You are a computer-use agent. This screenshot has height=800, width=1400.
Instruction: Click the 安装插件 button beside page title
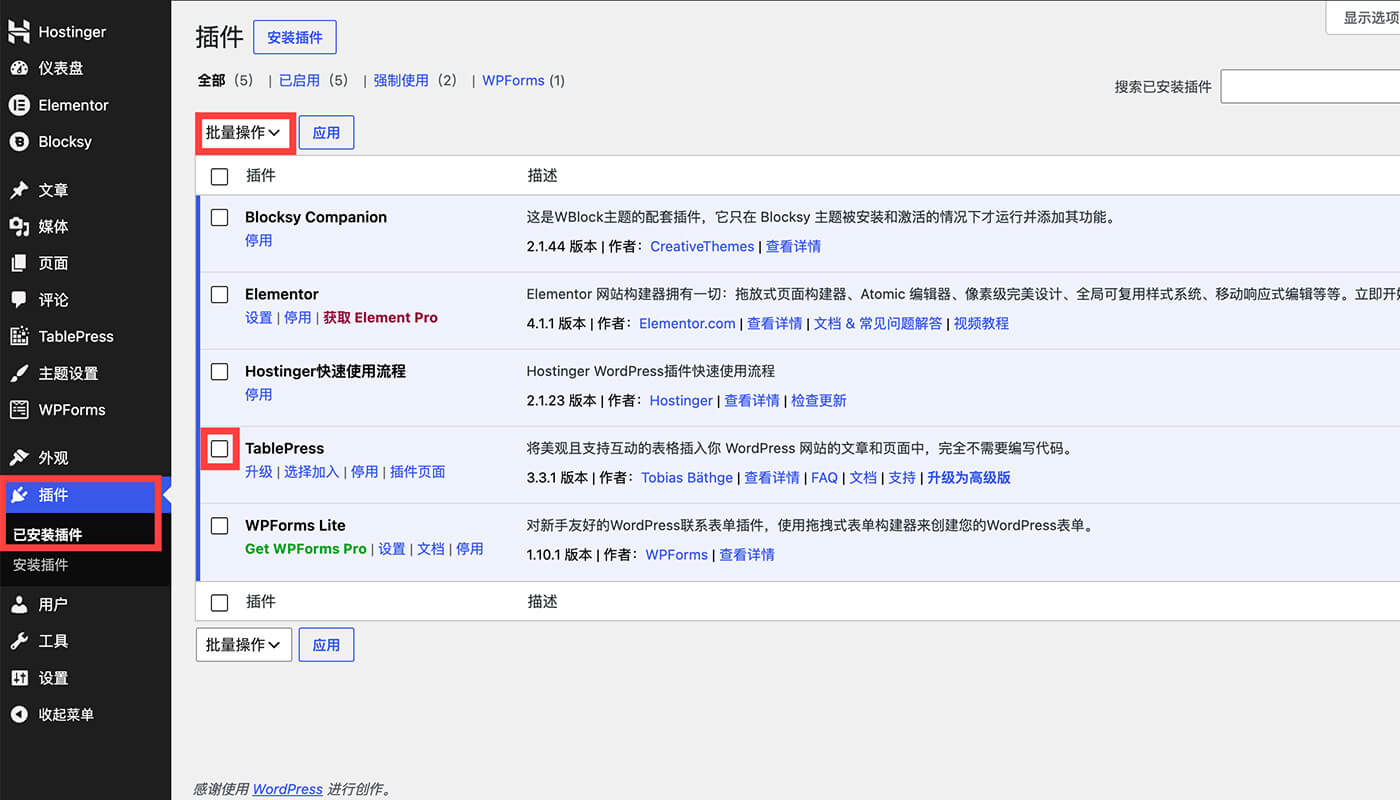click(x=295, y=37)
